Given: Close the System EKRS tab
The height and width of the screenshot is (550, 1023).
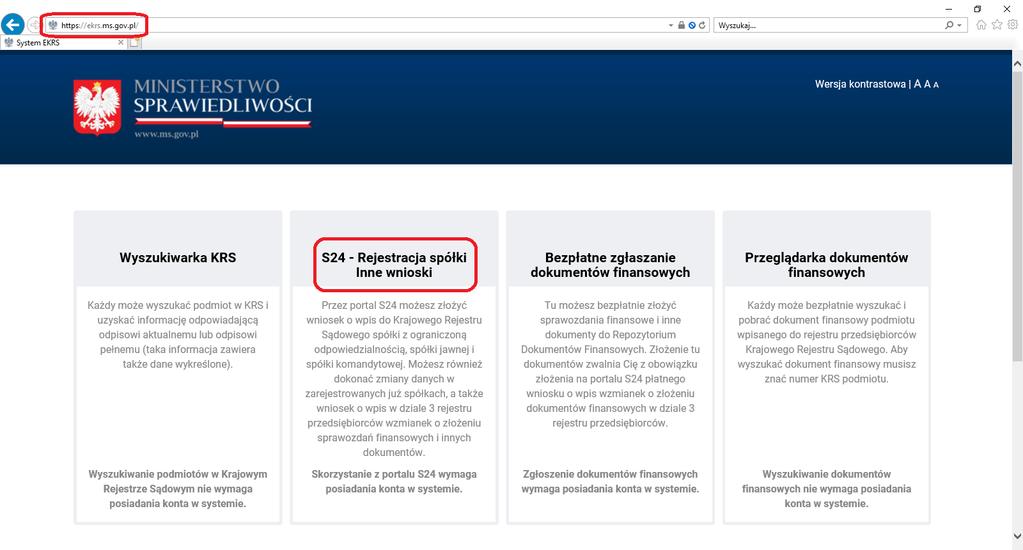Looking at the screenshot, I should tap(121, 42).
